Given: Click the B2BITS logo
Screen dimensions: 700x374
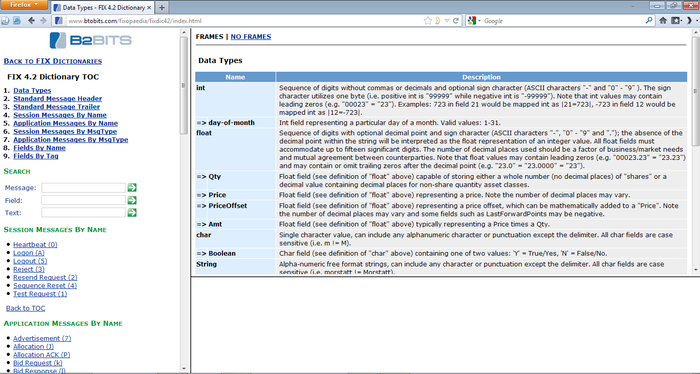Looking at the screenshot, I should (x=91, y=40).
